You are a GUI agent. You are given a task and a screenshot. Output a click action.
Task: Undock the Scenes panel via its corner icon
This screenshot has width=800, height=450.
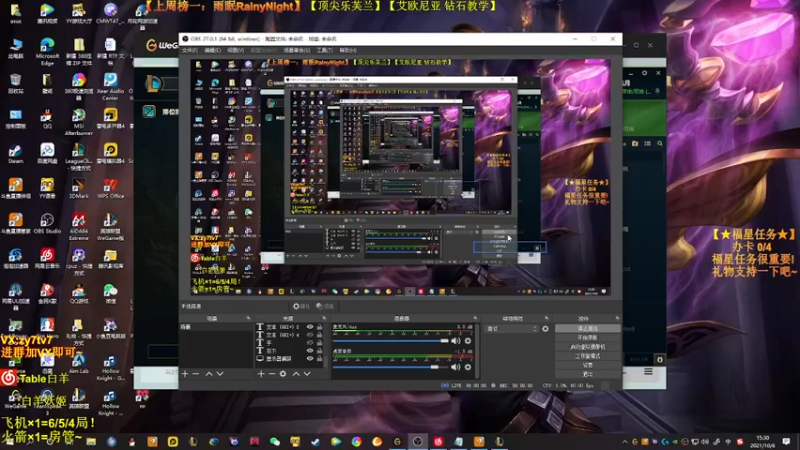tap(248, 318)
